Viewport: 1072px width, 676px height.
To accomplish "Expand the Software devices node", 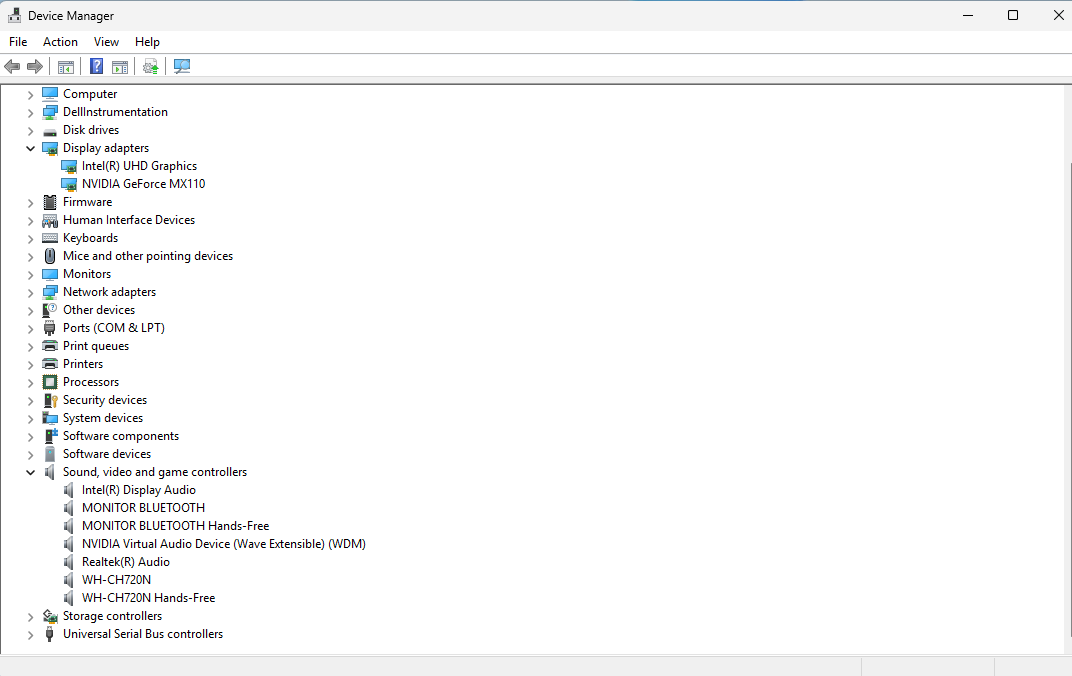I will 30,455.
